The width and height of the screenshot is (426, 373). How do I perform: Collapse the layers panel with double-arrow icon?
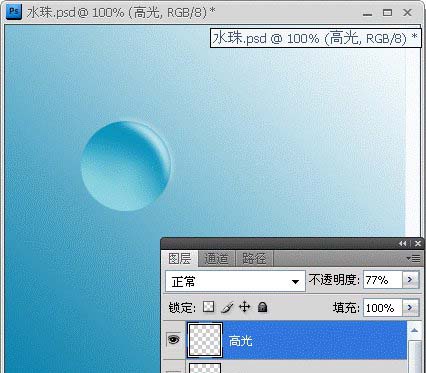click(x=403, y=244)
